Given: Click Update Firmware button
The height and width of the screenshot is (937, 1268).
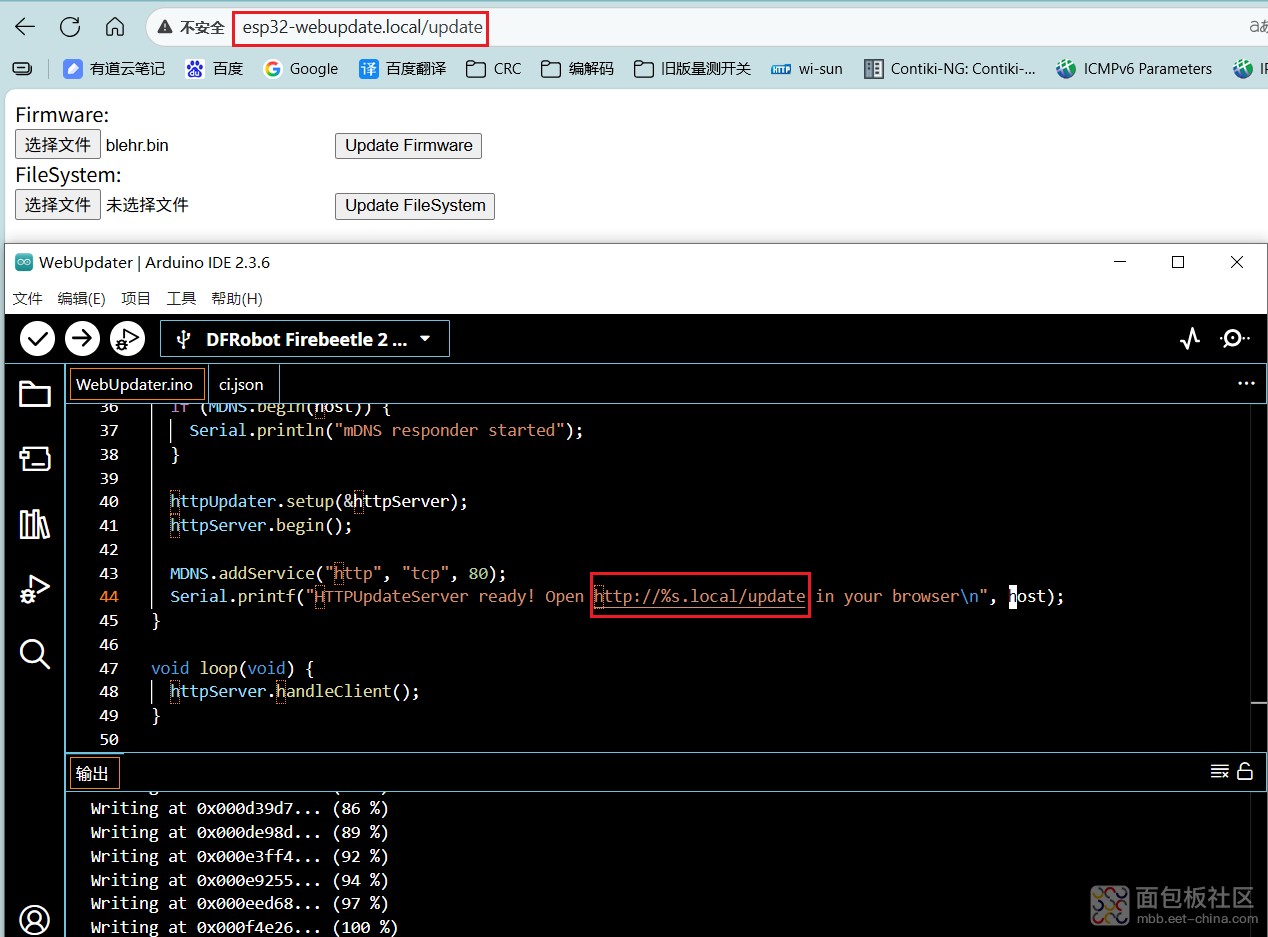Looking at the screenshot, I should [408, 146].
